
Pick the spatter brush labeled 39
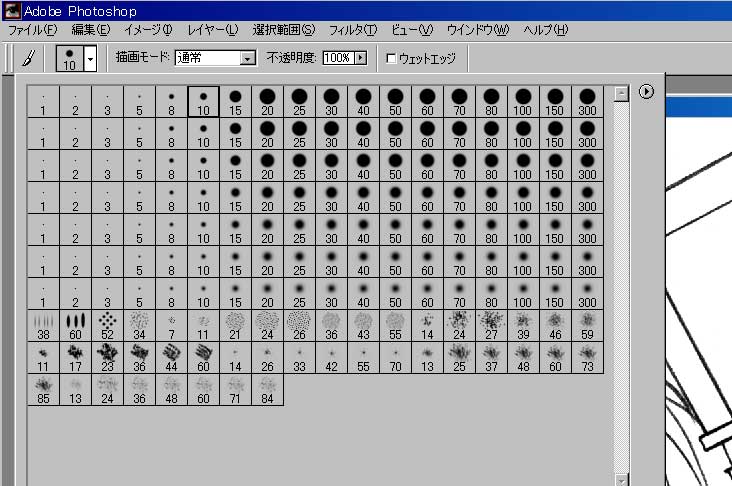pos(523,326)
